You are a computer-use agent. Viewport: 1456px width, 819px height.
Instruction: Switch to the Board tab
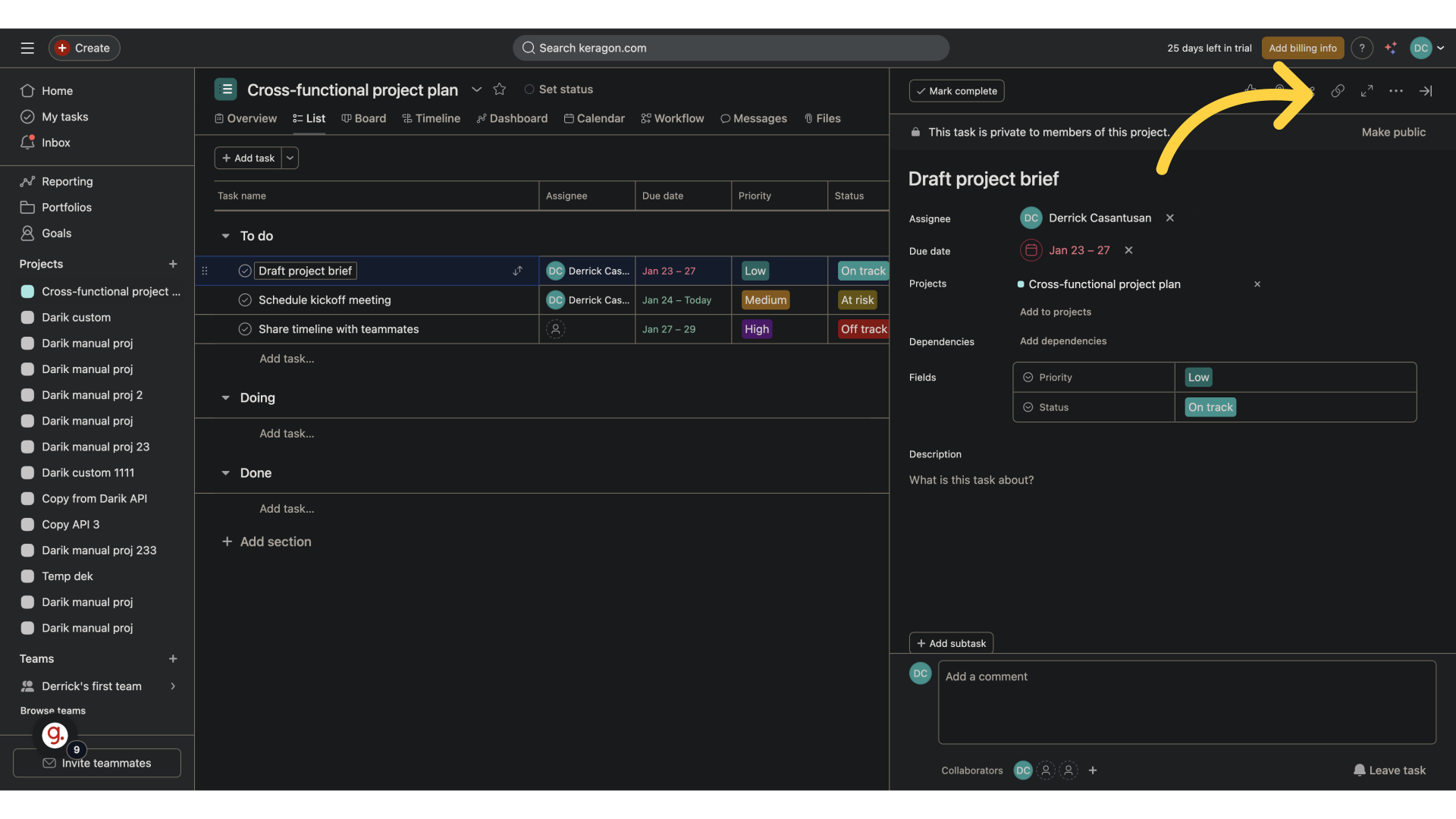tap(363, 118)
